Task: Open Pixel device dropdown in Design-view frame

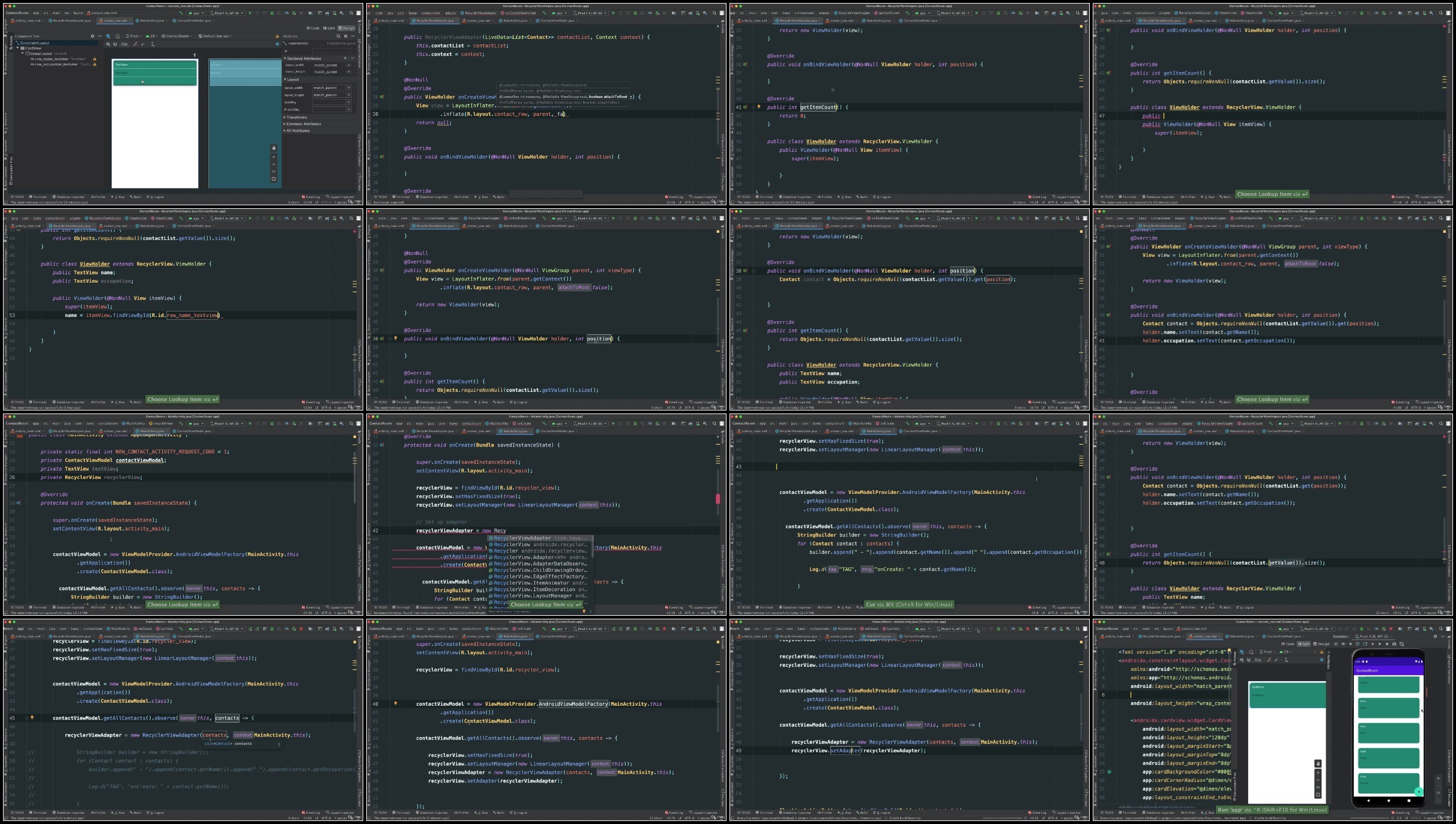Action: [x=133, y=36]
